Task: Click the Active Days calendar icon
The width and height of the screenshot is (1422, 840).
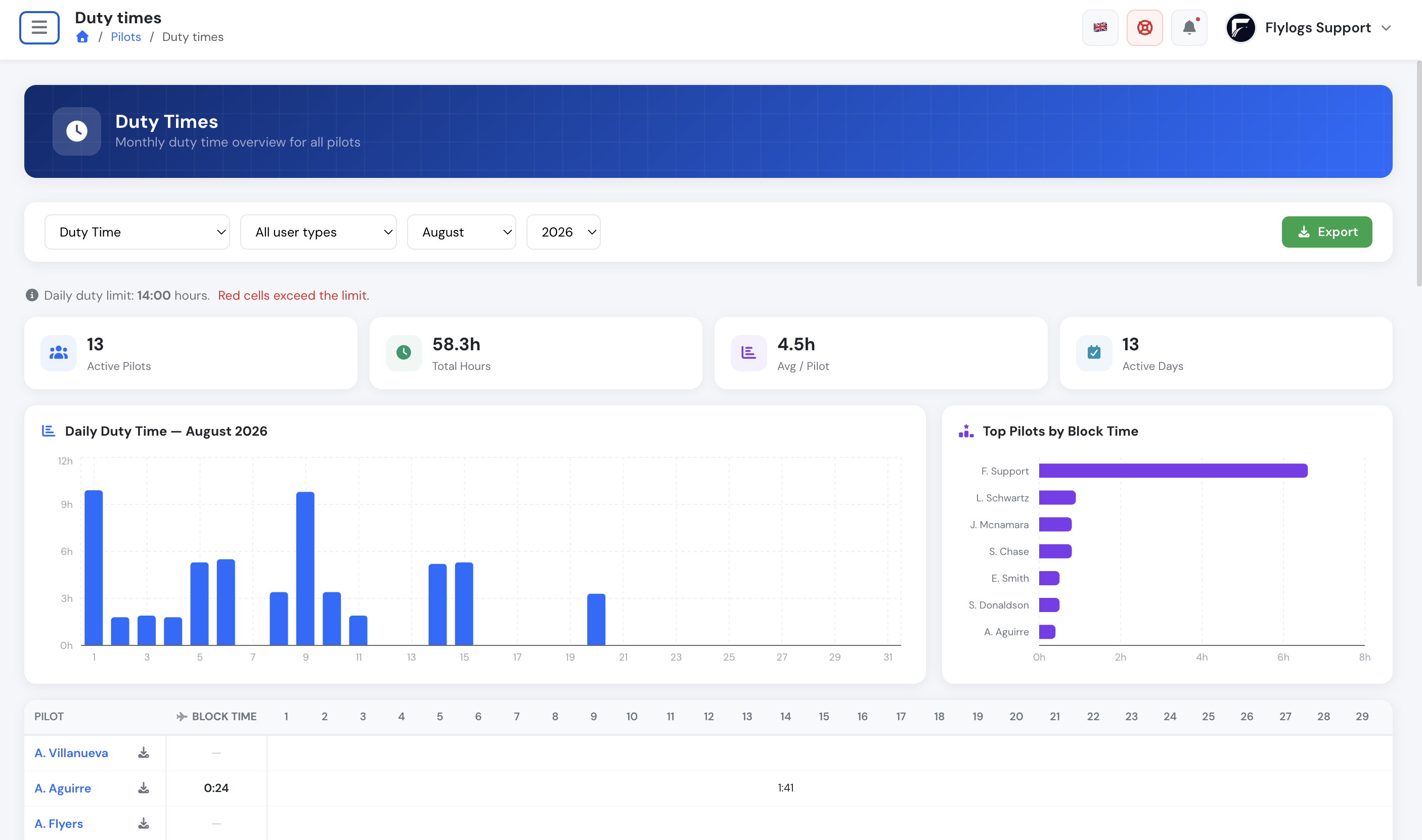Action: 1094,353
